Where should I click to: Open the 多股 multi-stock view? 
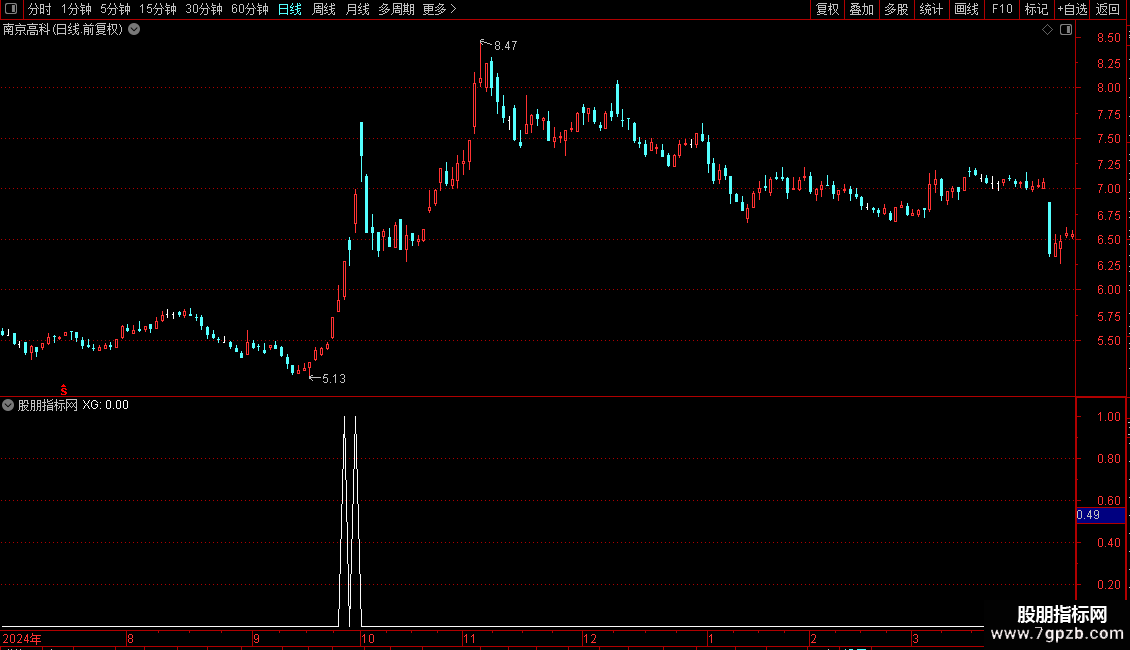point(896,9)
